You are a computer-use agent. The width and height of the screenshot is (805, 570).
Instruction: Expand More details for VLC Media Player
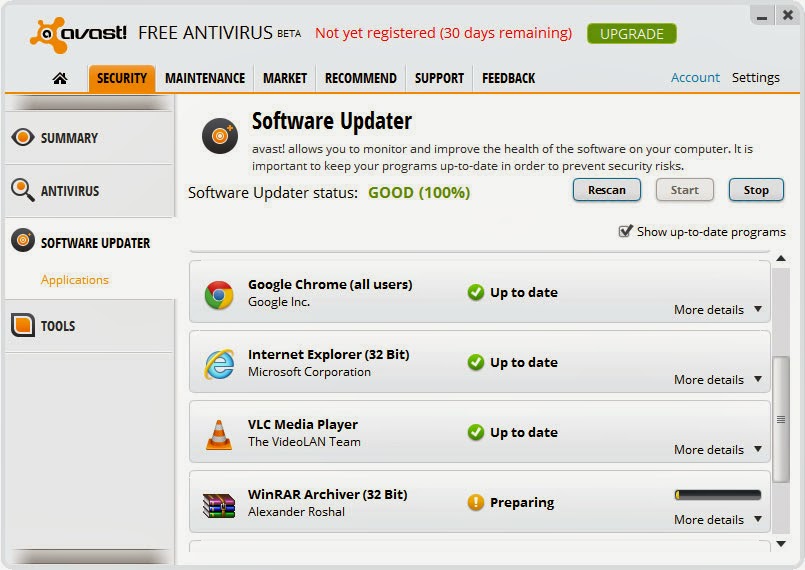[718, 449]
